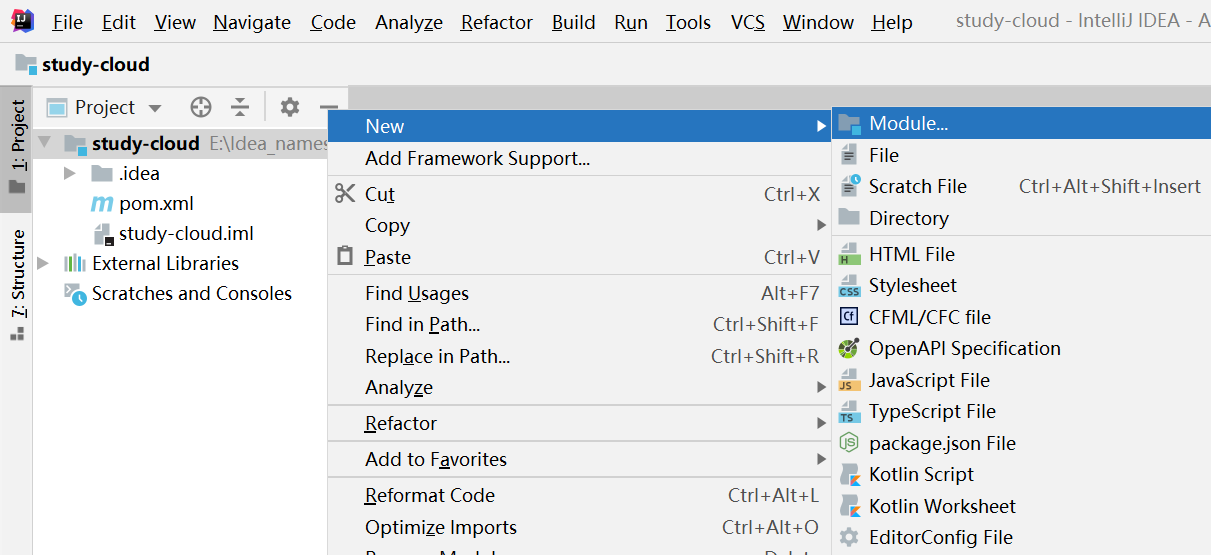Image resolution: width=1211 pixels, height=555 pixels.
Task: Click the collapse all icon in Project panel
Action: coord(240,107)
